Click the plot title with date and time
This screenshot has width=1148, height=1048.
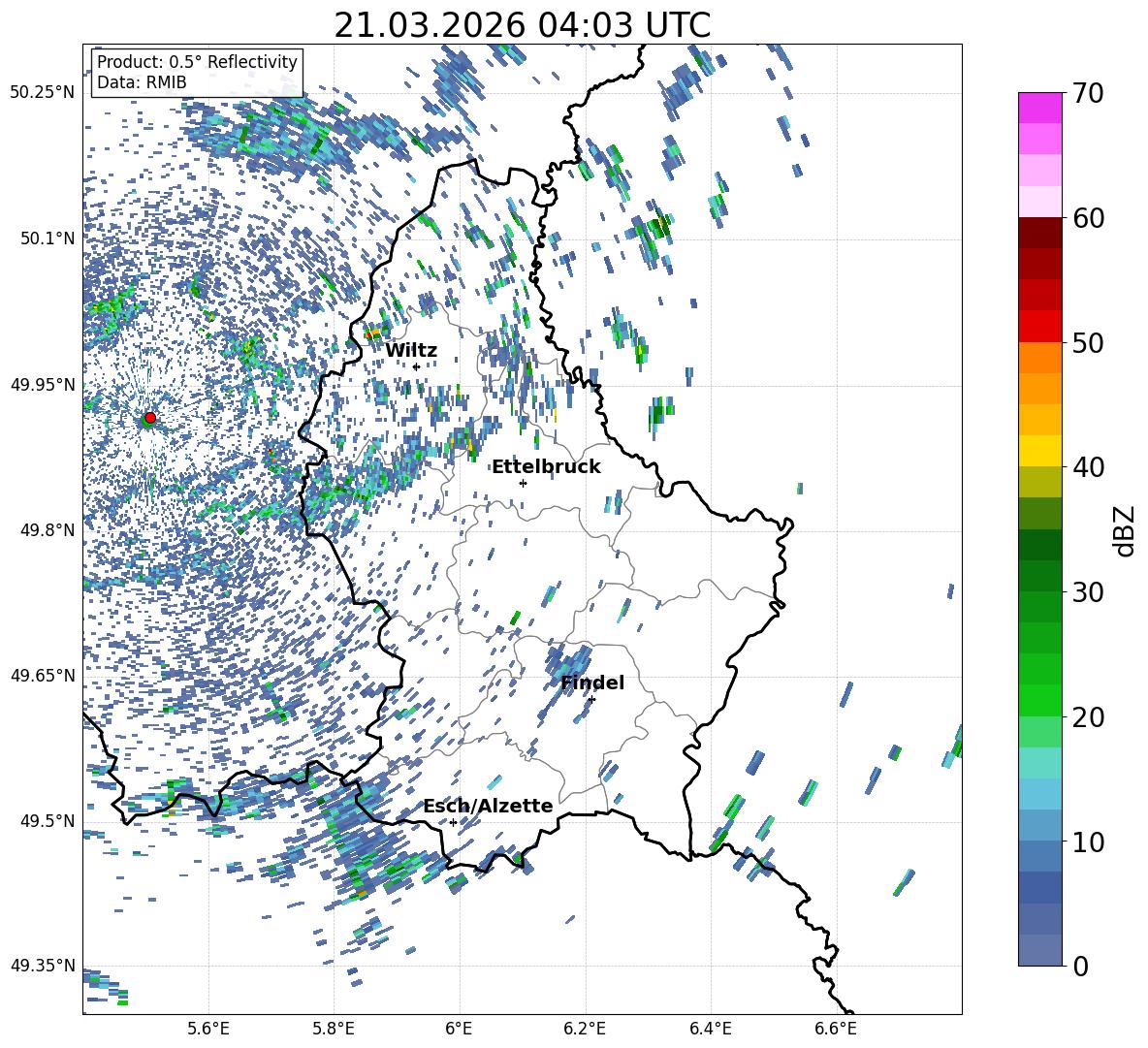coord(522,25)
